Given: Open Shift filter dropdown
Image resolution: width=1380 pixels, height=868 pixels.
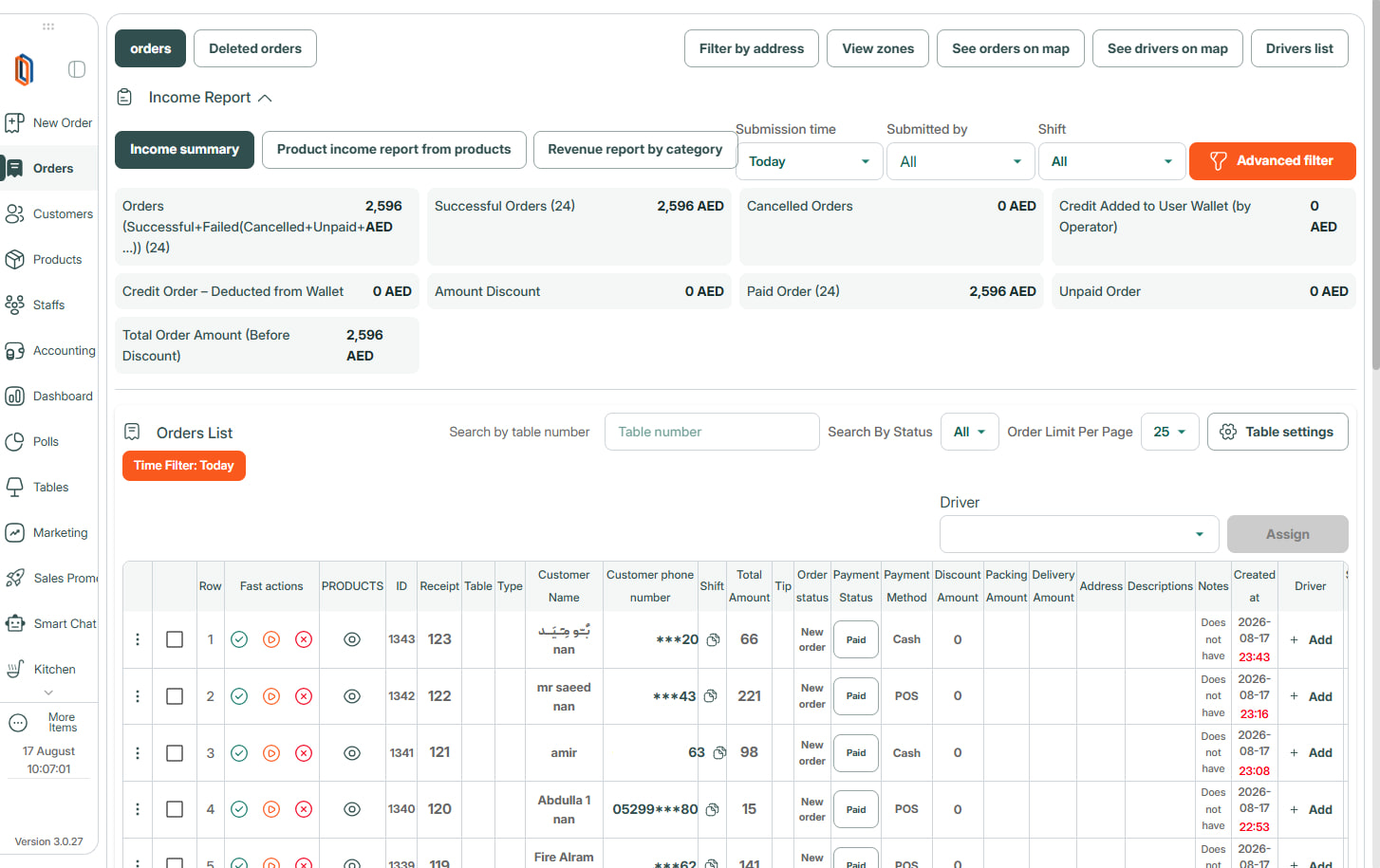Looking at the screenshot, I should [x=1111, y=161].
